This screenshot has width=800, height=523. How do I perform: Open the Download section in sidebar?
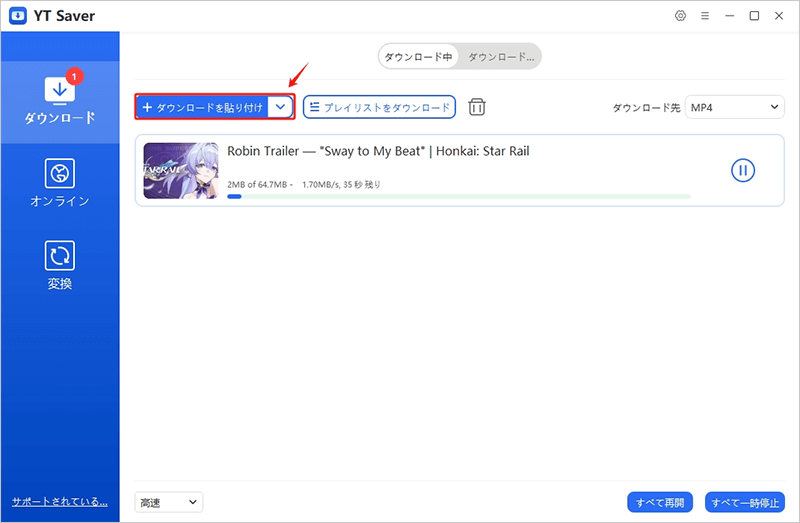(60, 102)
